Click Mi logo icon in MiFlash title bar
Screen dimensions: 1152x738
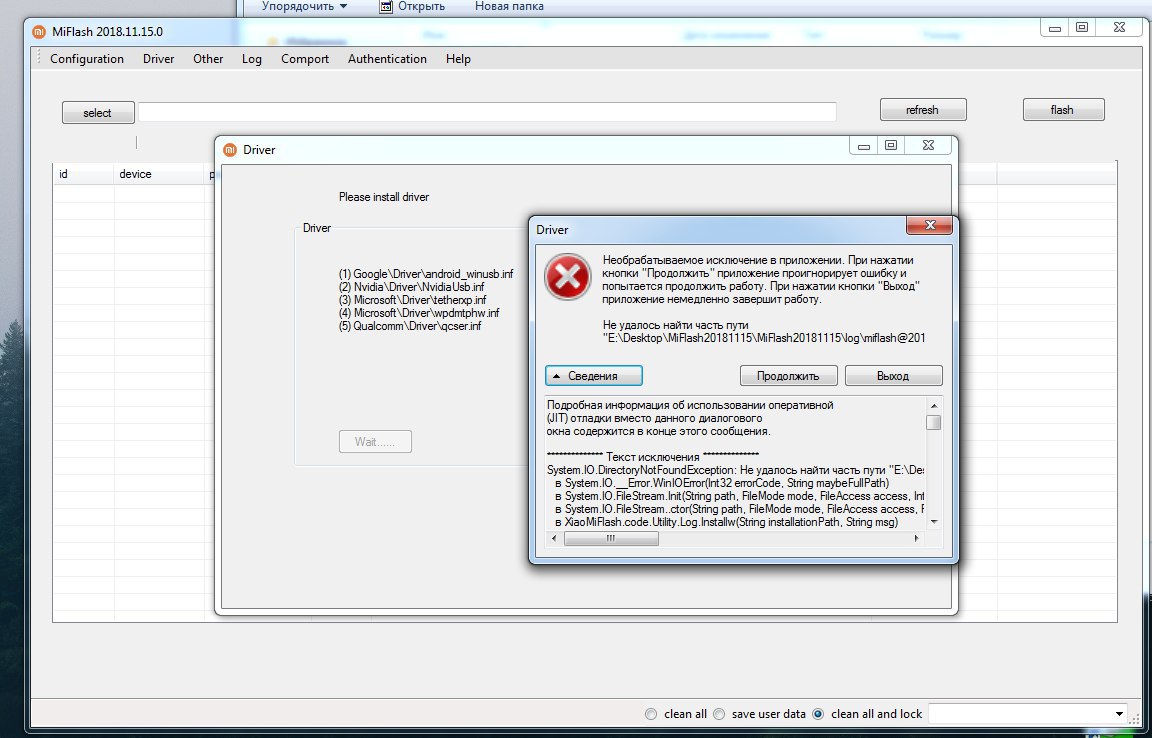click(39, 32)
